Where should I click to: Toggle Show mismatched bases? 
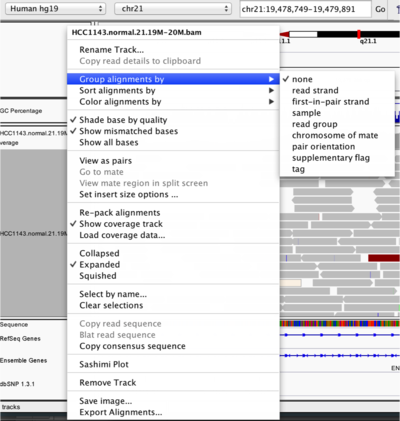point(173,131)
